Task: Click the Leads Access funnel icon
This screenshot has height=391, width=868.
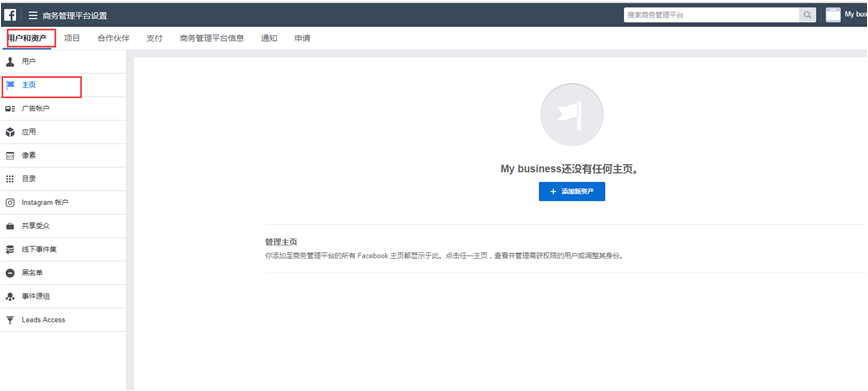Action: (x=10, y=320)
